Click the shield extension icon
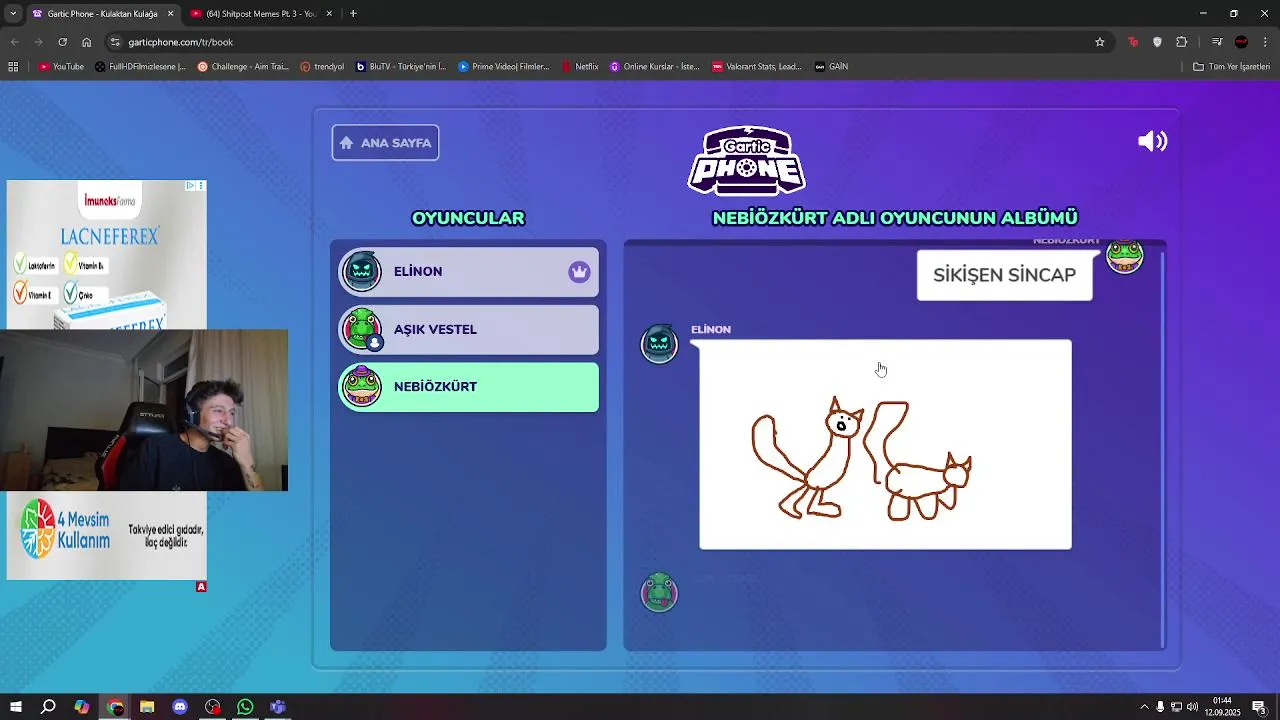The width and height of the screenshot is (1280, 720). [x=1157, y=42]
